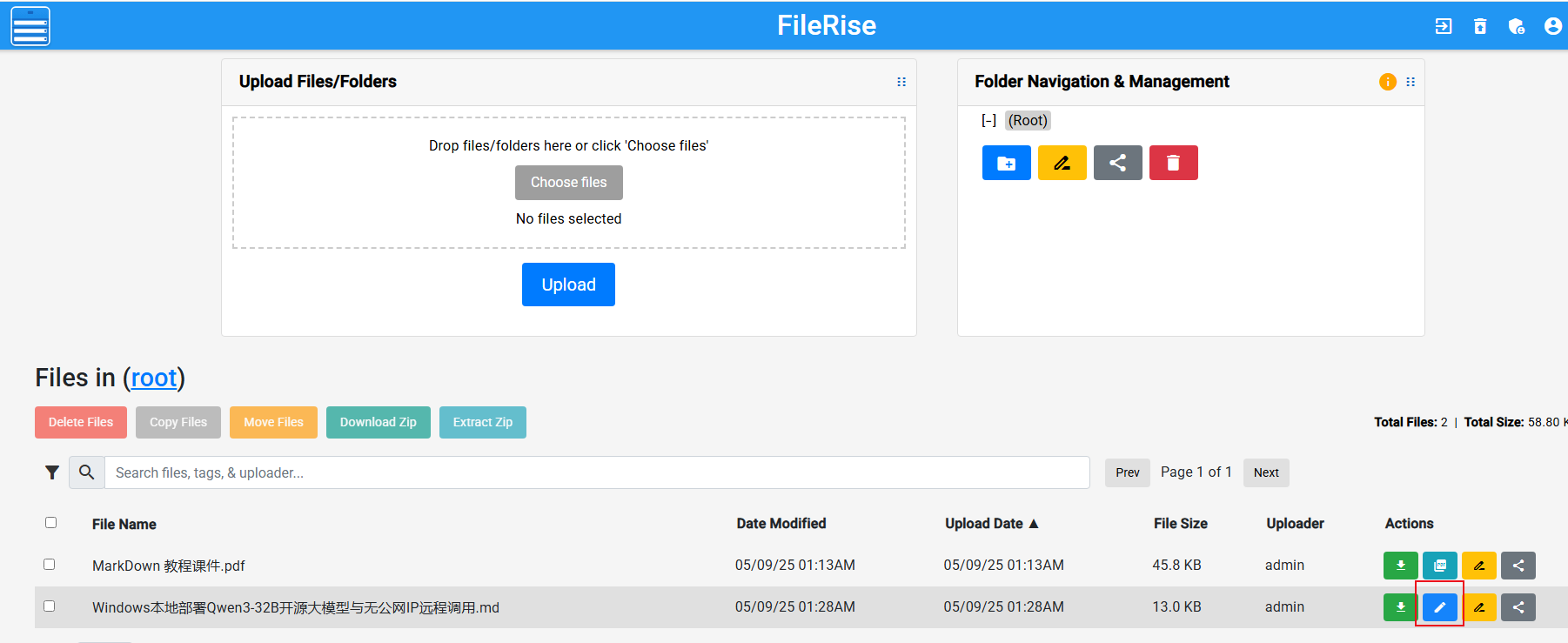This screenshot has height=643, width=1568.
Task: Open the advanced search filter icon
Action: (52, 472)
